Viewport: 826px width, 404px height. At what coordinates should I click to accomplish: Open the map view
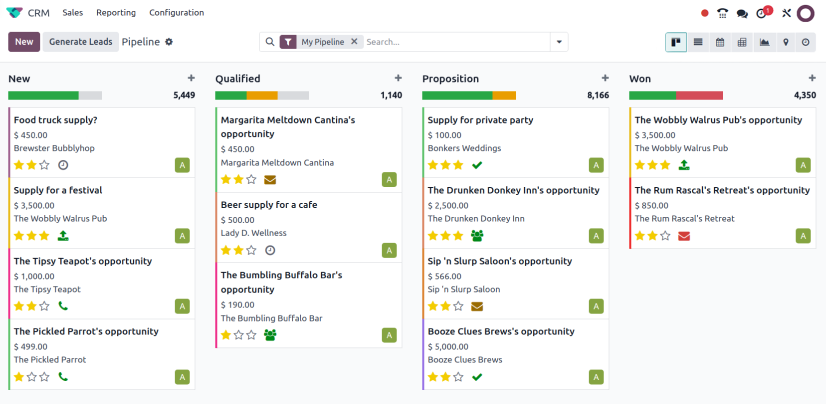click(786, 42)
